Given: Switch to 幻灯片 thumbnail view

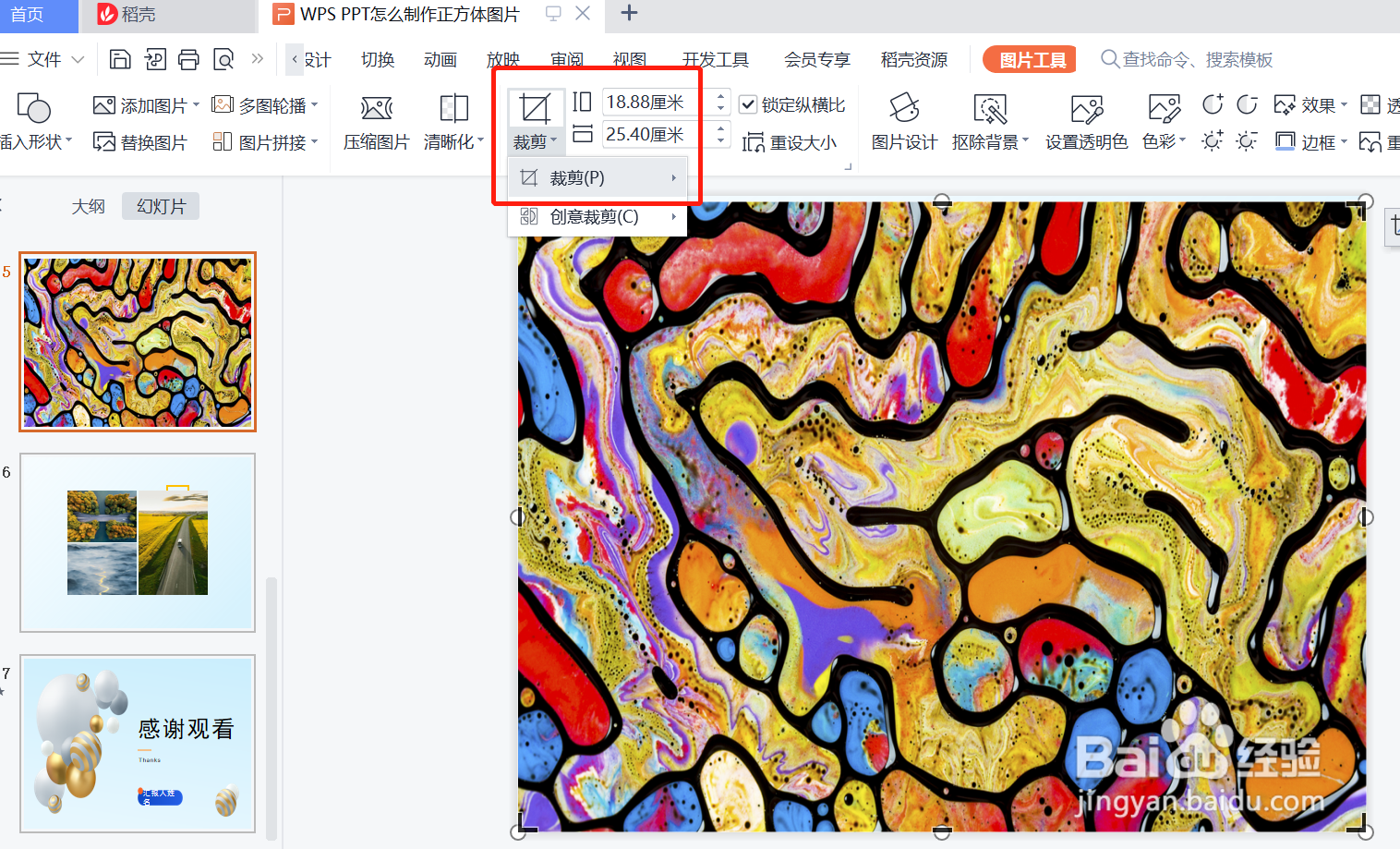Looking at the screenshot, I should (161, 206).
